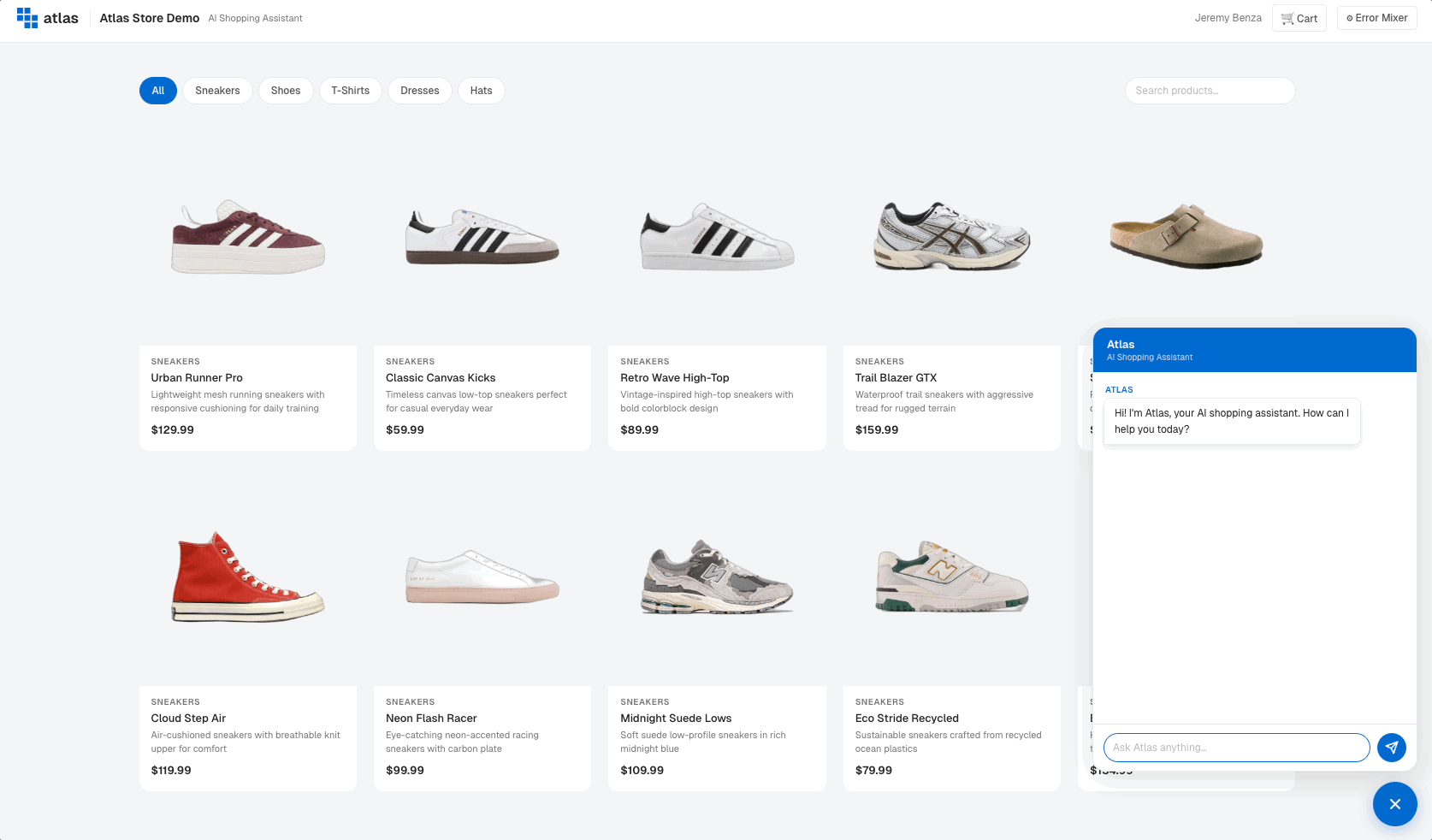Screen dimensions: 1432x840
Task: View the Classic Canvas Kicks product photo
Action: [482, 237]
